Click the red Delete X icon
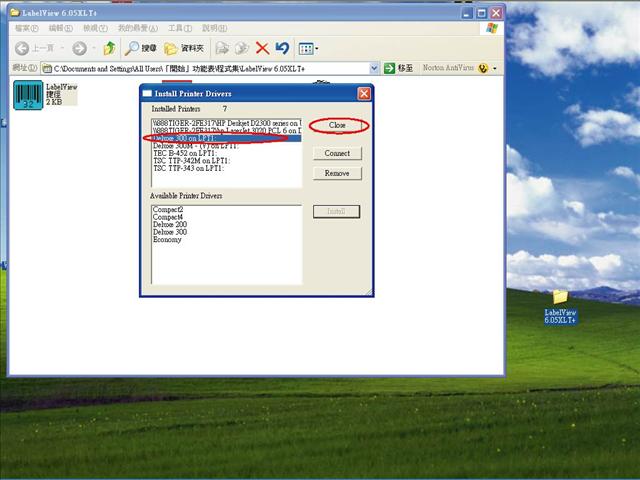The image size is (640, 480). tap(262, 48)
